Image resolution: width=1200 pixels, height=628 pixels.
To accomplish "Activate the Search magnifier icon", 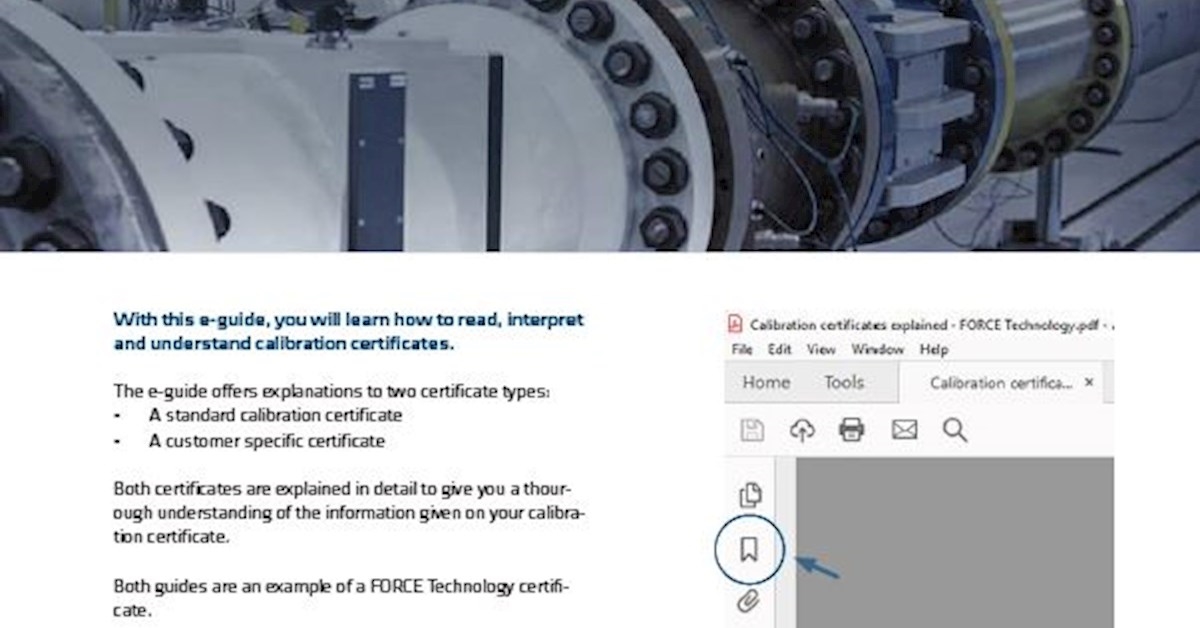I will tap(955, 430).
